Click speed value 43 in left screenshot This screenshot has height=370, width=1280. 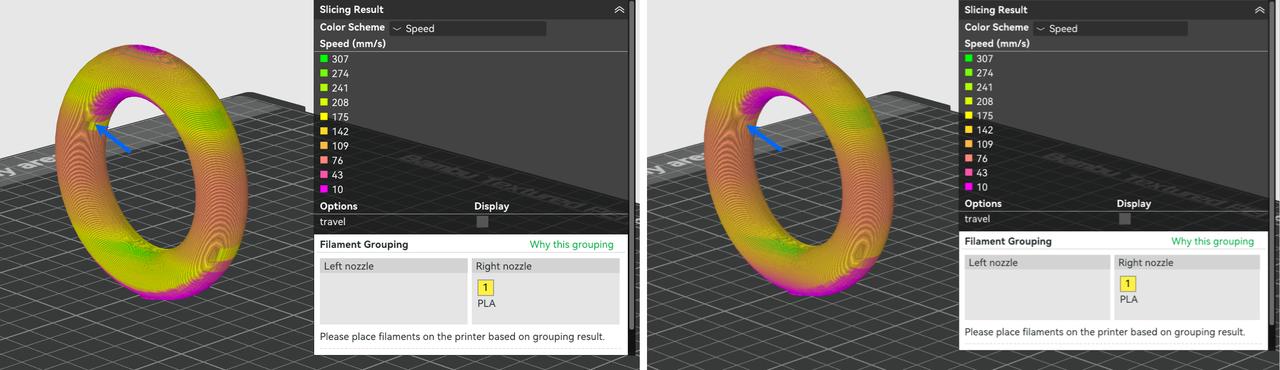click(x=338, y=175)
